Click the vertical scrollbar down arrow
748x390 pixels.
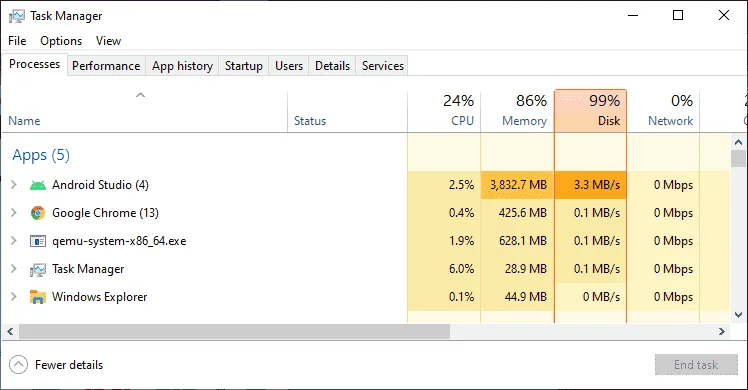point(738,315)
